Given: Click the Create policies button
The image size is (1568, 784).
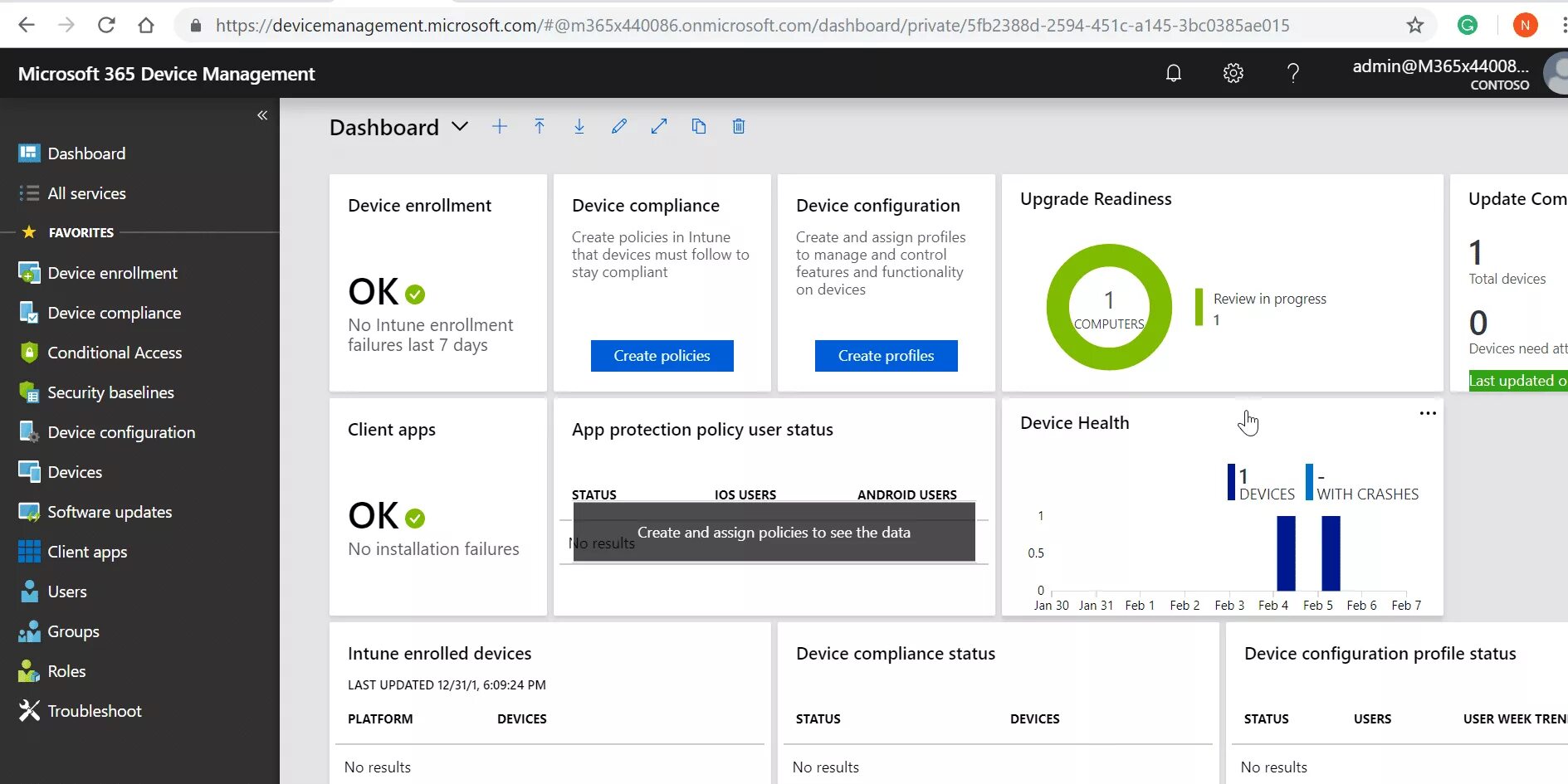Looking at the screenshot, I should coord(662,356).
